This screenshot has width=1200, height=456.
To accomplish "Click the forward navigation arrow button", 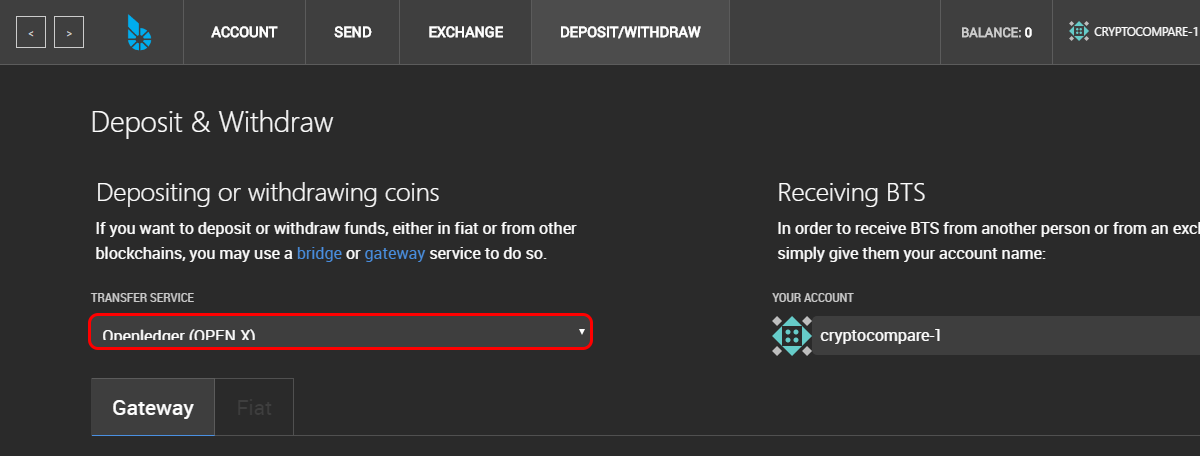I will click(69, 33).
